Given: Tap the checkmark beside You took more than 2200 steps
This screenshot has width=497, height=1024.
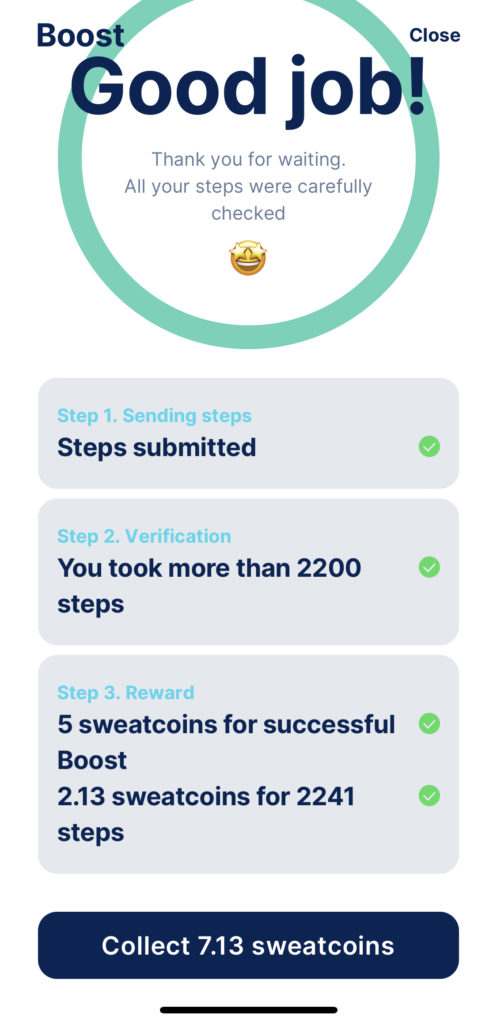Looking at the screenshot, I should coord(429,567).
